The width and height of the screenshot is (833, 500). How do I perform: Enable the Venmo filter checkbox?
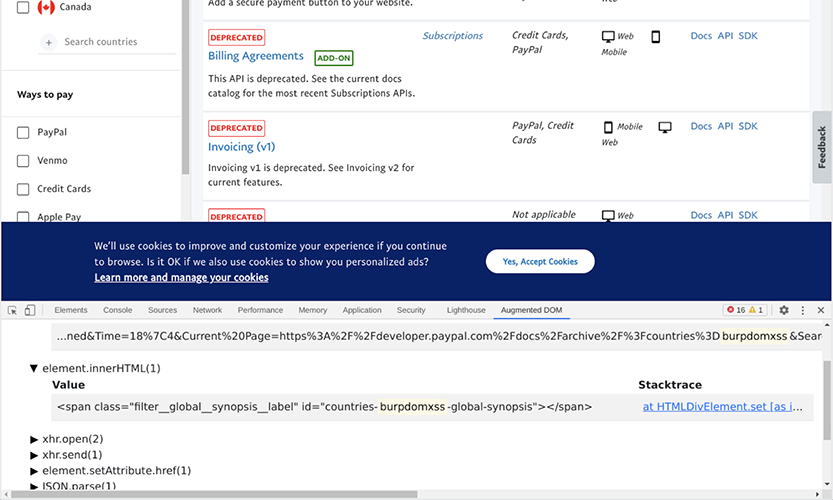pos(23,160)
